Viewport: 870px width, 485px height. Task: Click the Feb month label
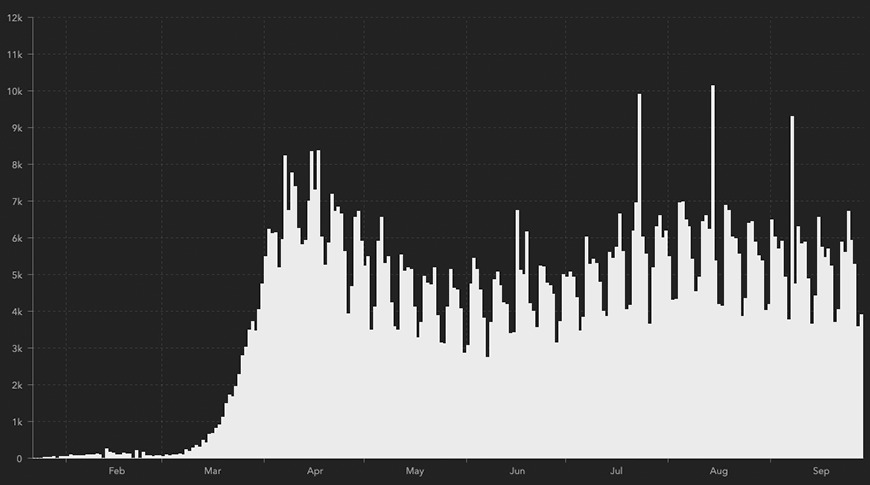coord(117,471)
